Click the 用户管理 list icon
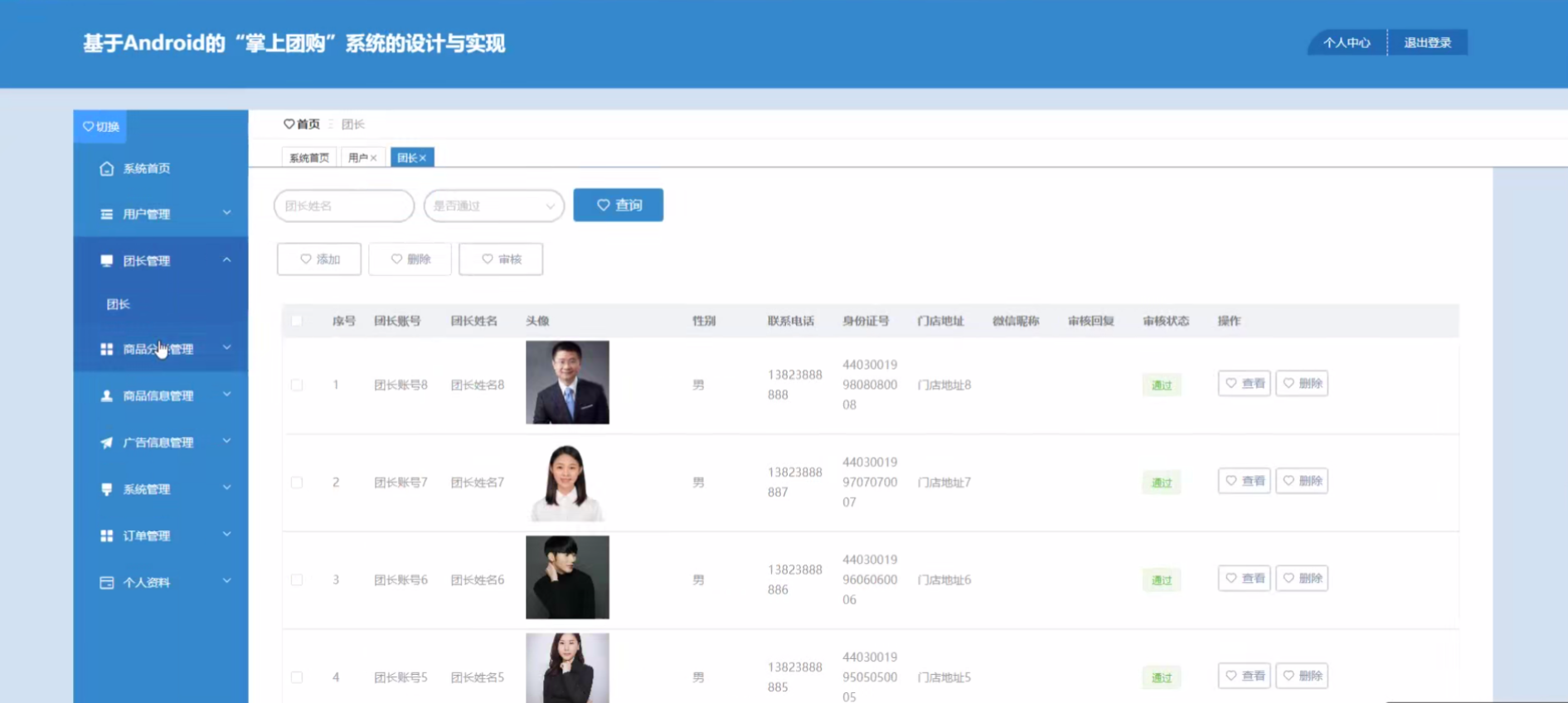The width and height of the screenshot is (1568, 703). (x=106, y=214)
